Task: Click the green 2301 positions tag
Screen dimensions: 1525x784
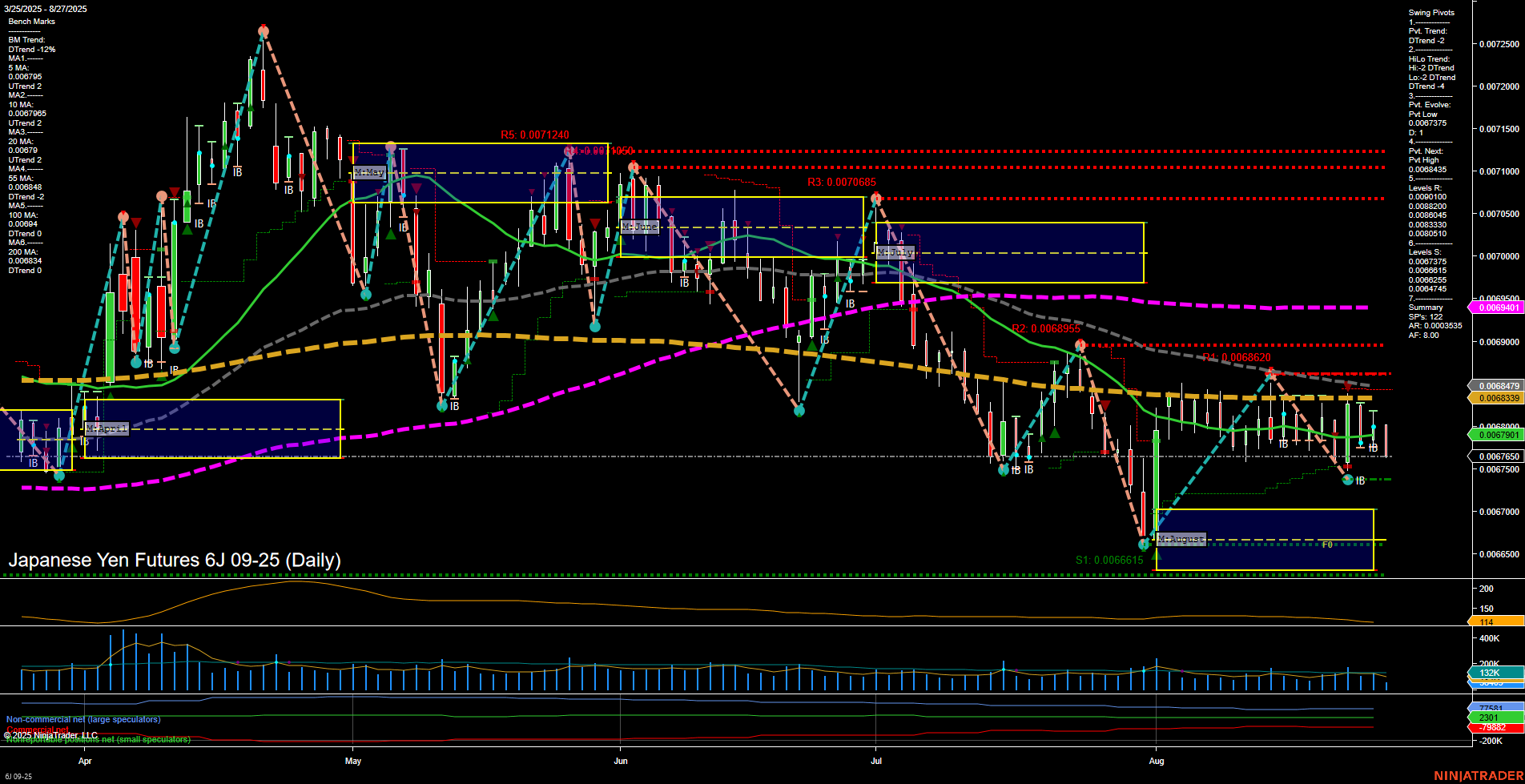Action: (x=1496, y=718)
